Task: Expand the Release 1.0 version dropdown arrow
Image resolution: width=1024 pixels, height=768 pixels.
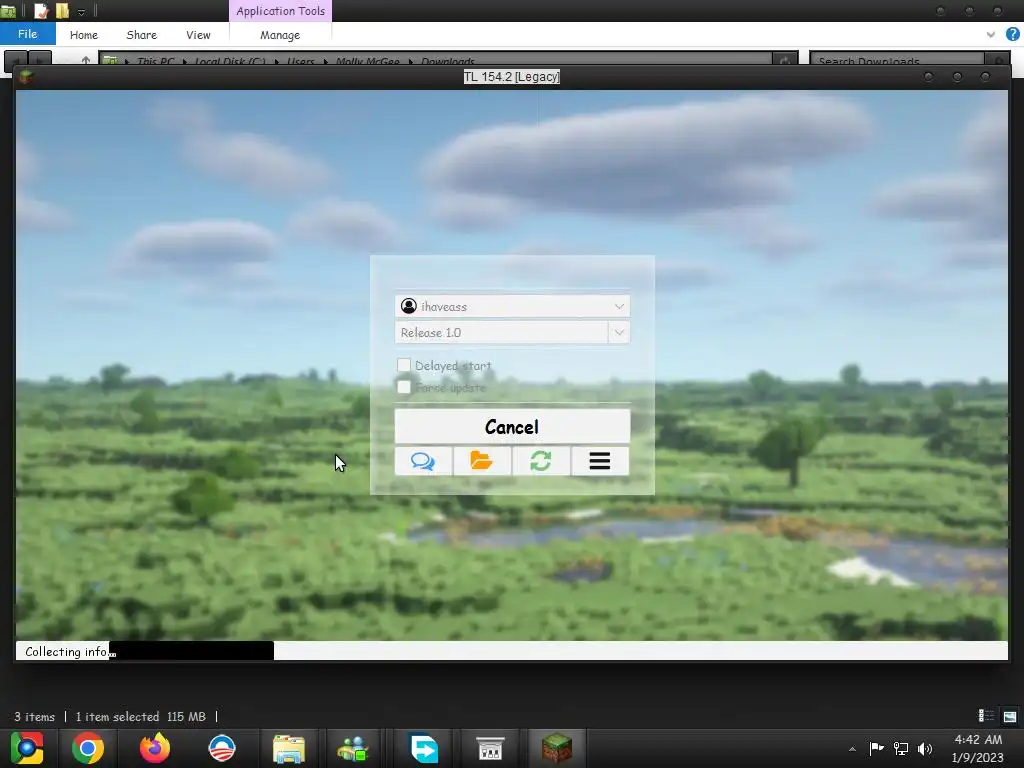Action: tap(619, 332)
